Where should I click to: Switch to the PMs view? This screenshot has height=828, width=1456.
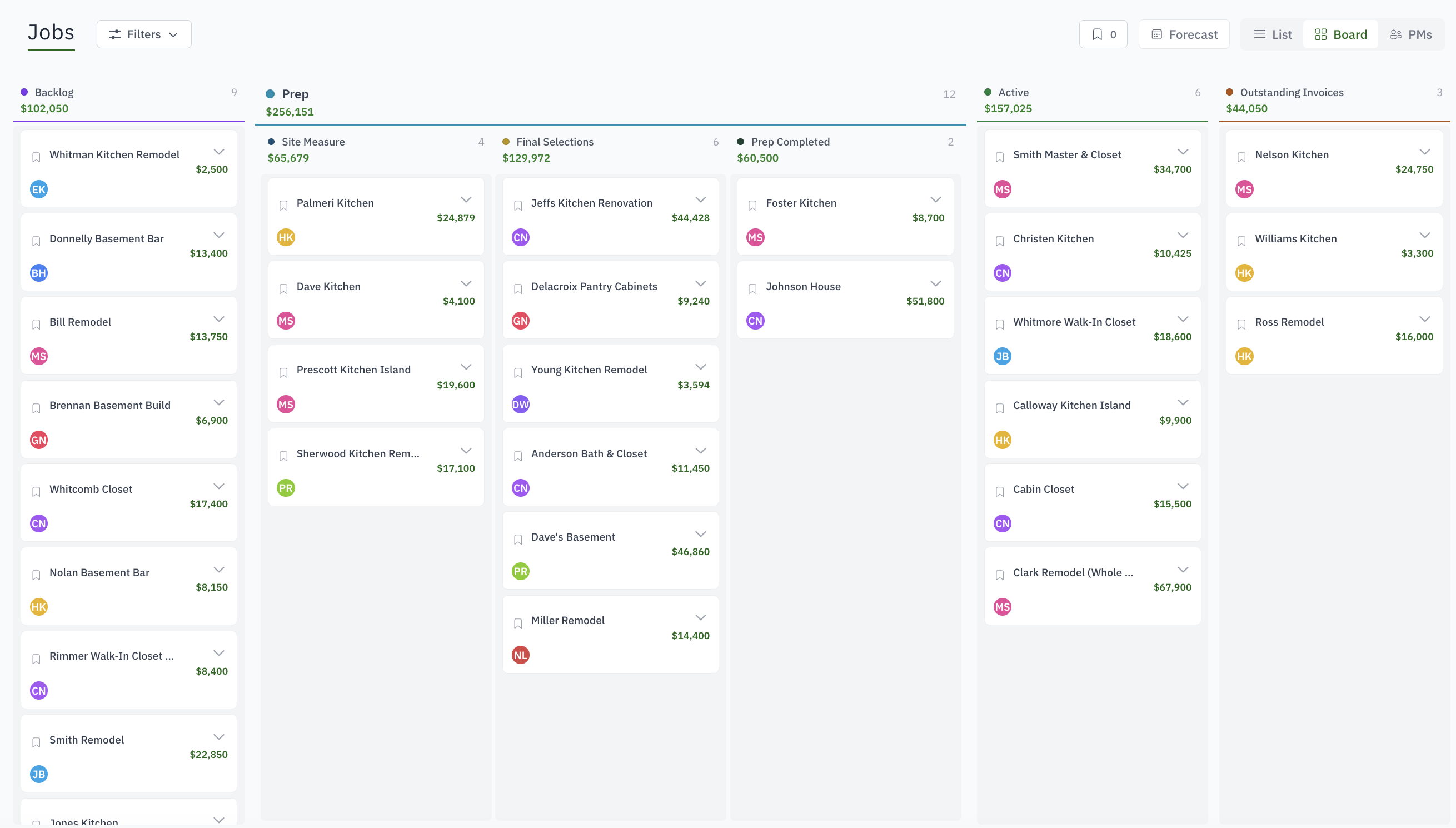[x=1411, y=34]
